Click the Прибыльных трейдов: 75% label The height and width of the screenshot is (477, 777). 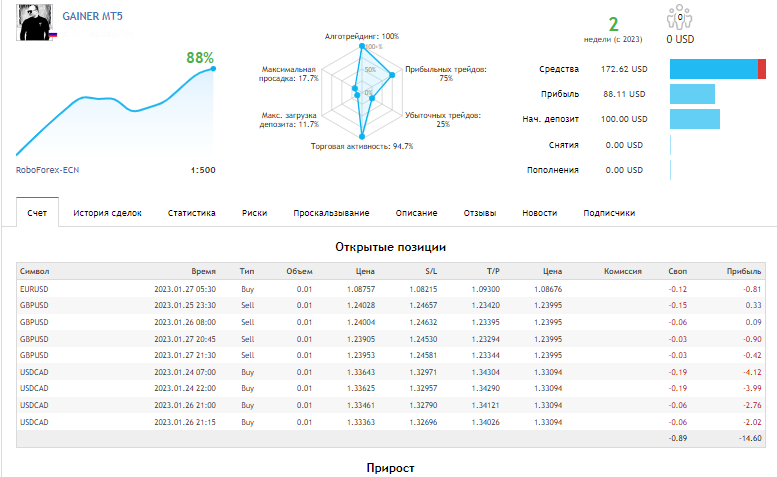point(445,74)
